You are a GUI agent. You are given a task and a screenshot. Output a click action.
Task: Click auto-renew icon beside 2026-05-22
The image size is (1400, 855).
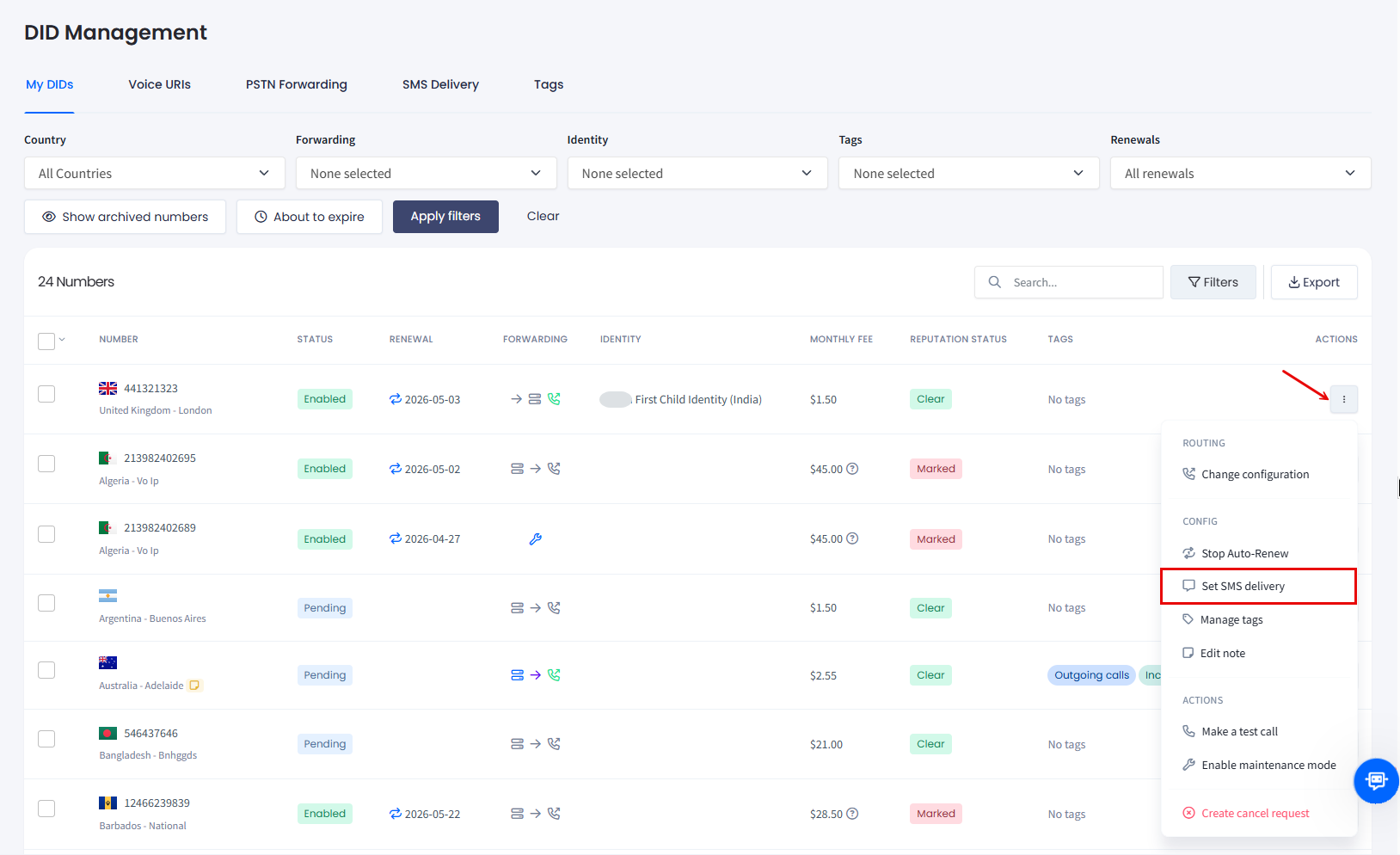396,814
